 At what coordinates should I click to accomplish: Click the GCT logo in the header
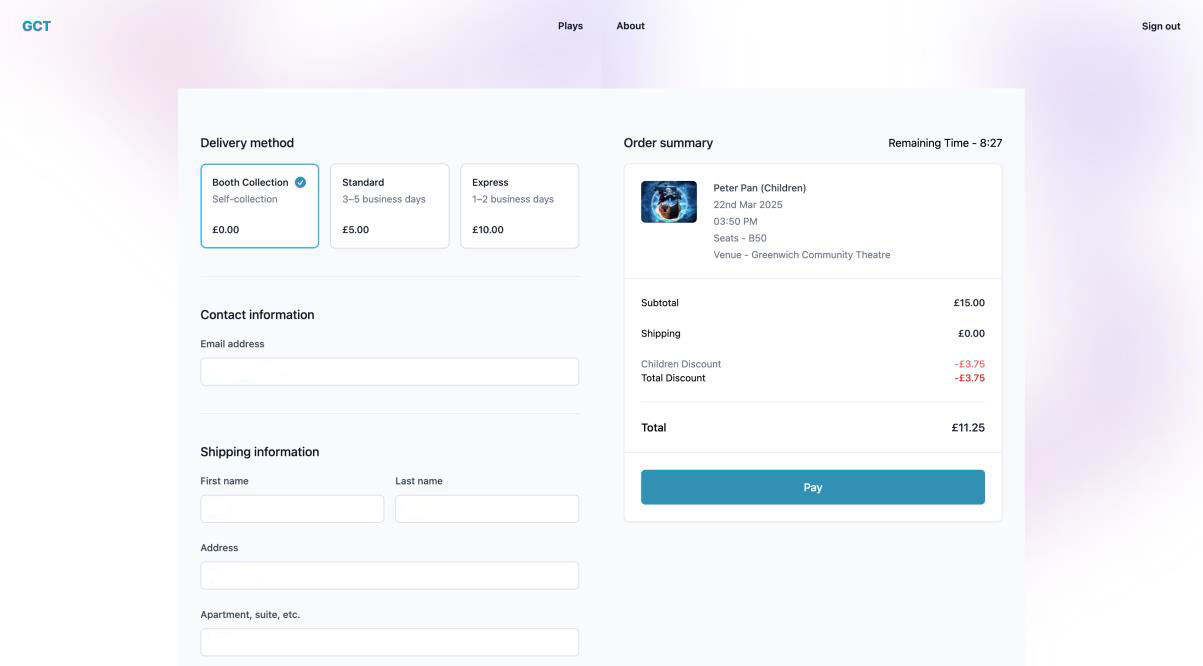point(36,25)
